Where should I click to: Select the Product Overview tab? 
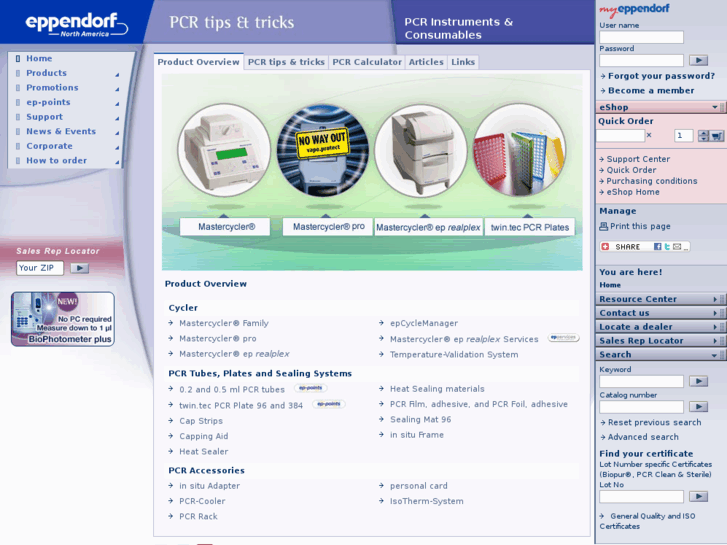(198, 62)
